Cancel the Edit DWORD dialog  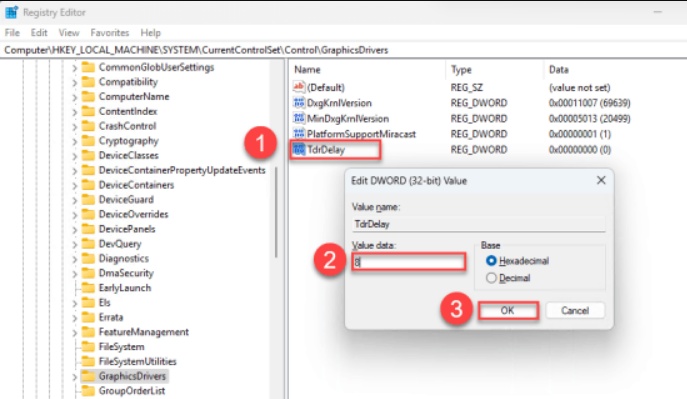point(575,311)
